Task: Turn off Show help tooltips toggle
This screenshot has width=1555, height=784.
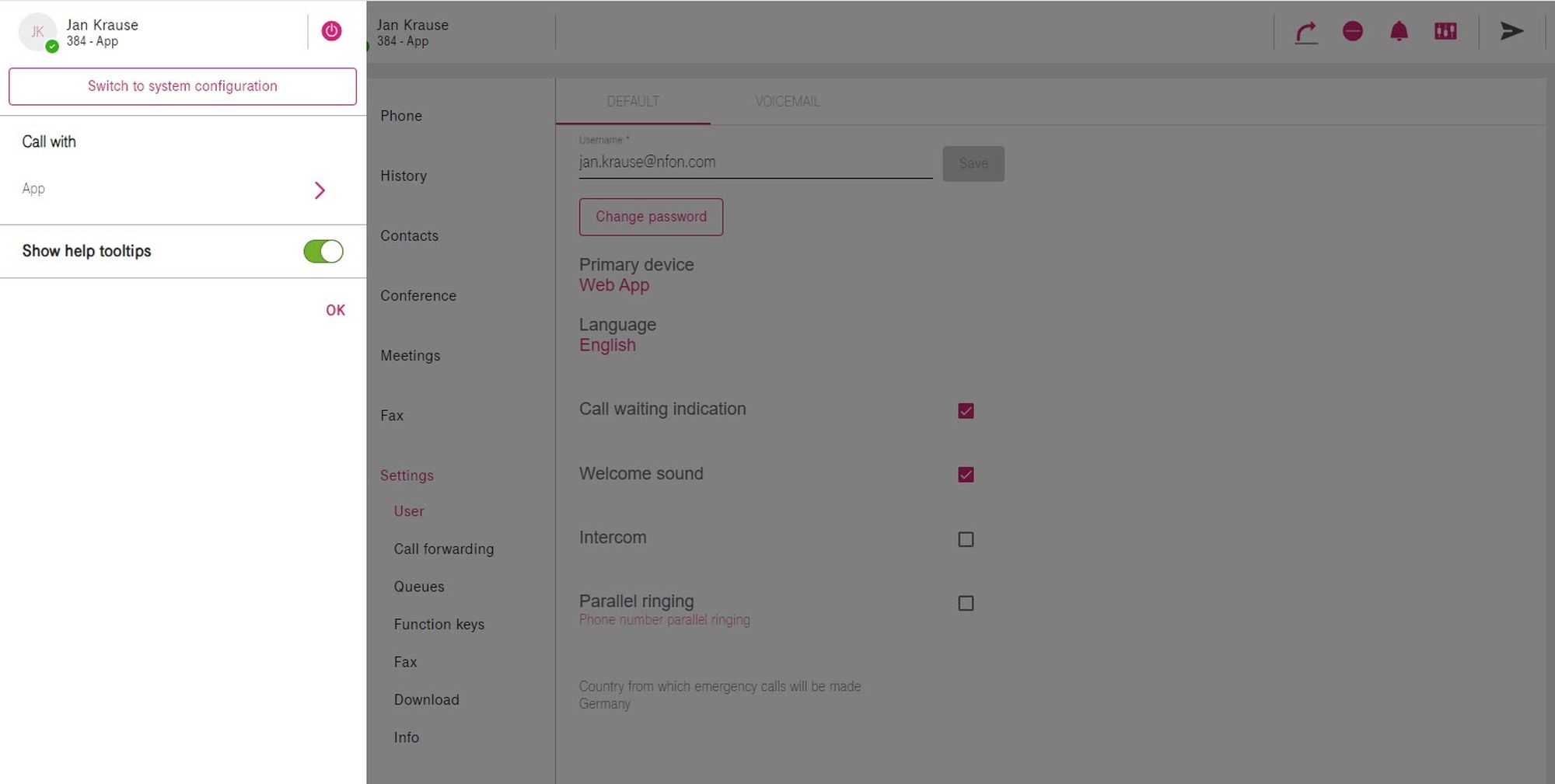Action: [x=323, y=251]
